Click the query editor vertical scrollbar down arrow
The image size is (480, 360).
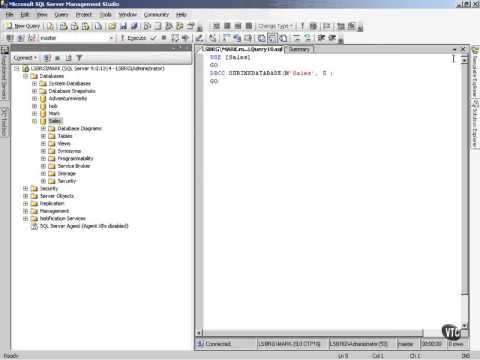pyautogui.click(x=464, y=325)
